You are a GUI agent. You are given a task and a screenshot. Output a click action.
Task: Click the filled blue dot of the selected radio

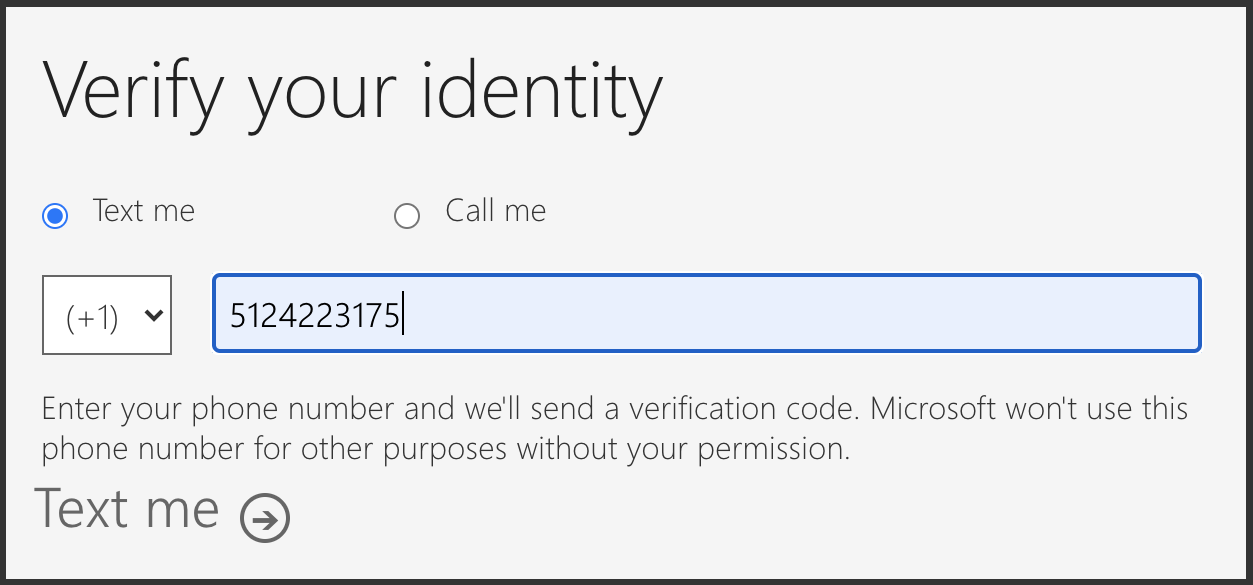55,216
